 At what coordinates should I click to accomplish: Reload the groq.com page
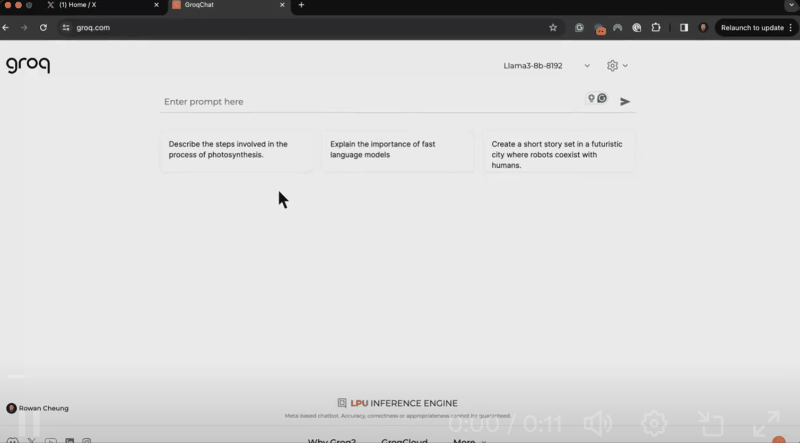(43, 28)
